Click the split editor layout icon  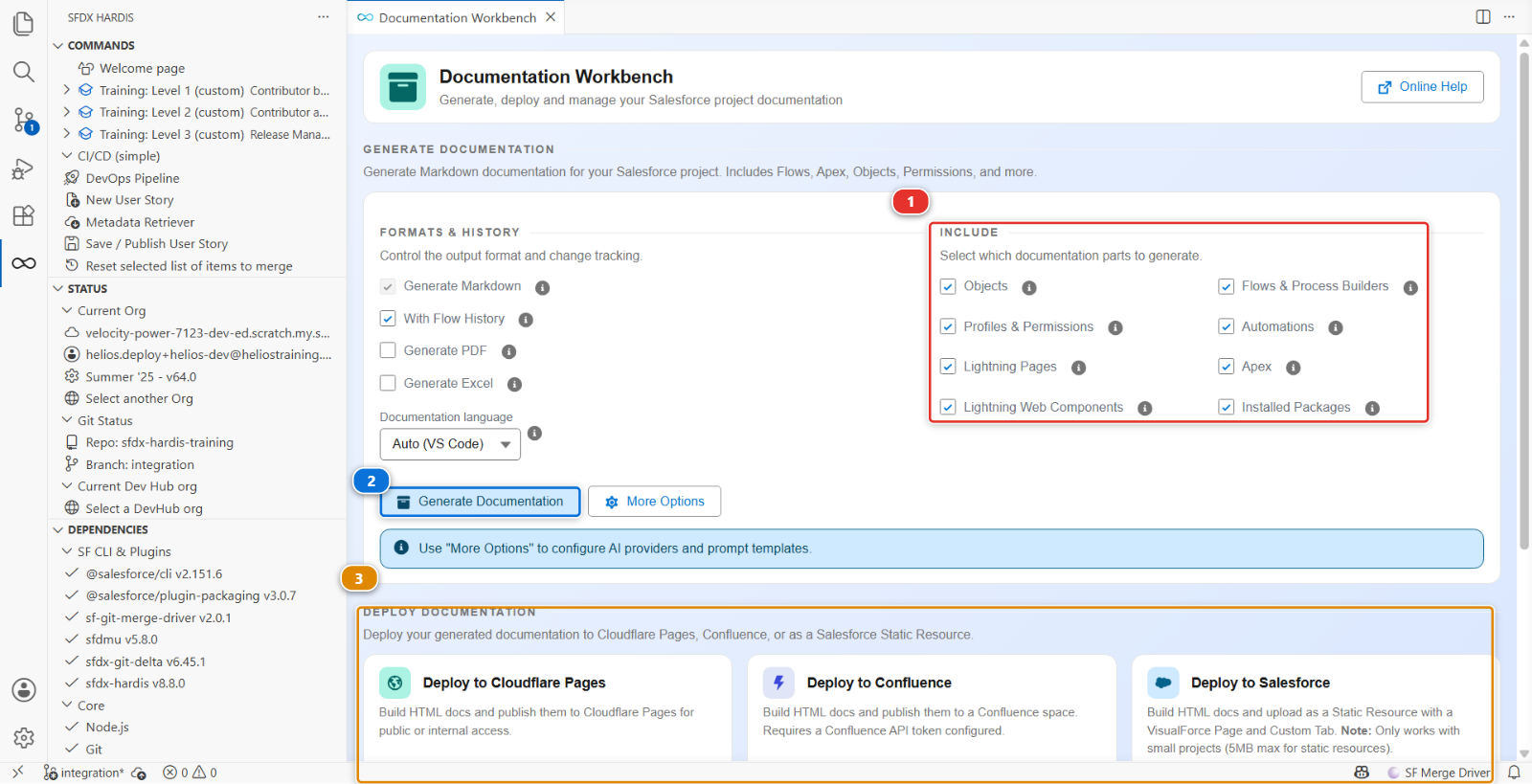tap(1483, 16)
